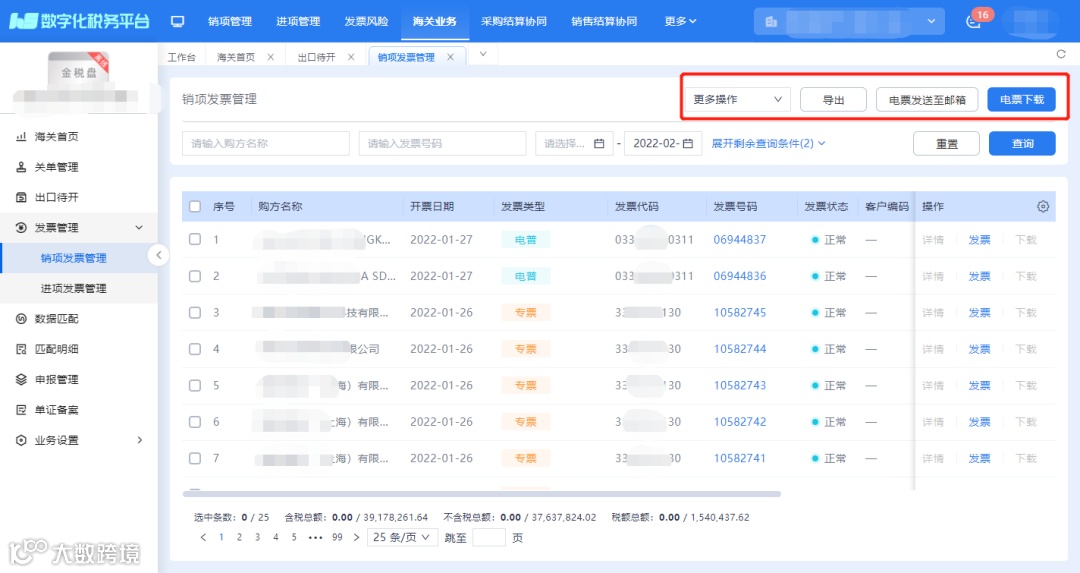Close the 海关首页 tab
This screenshot has height=573, width=1080.
tap(271, 57)
